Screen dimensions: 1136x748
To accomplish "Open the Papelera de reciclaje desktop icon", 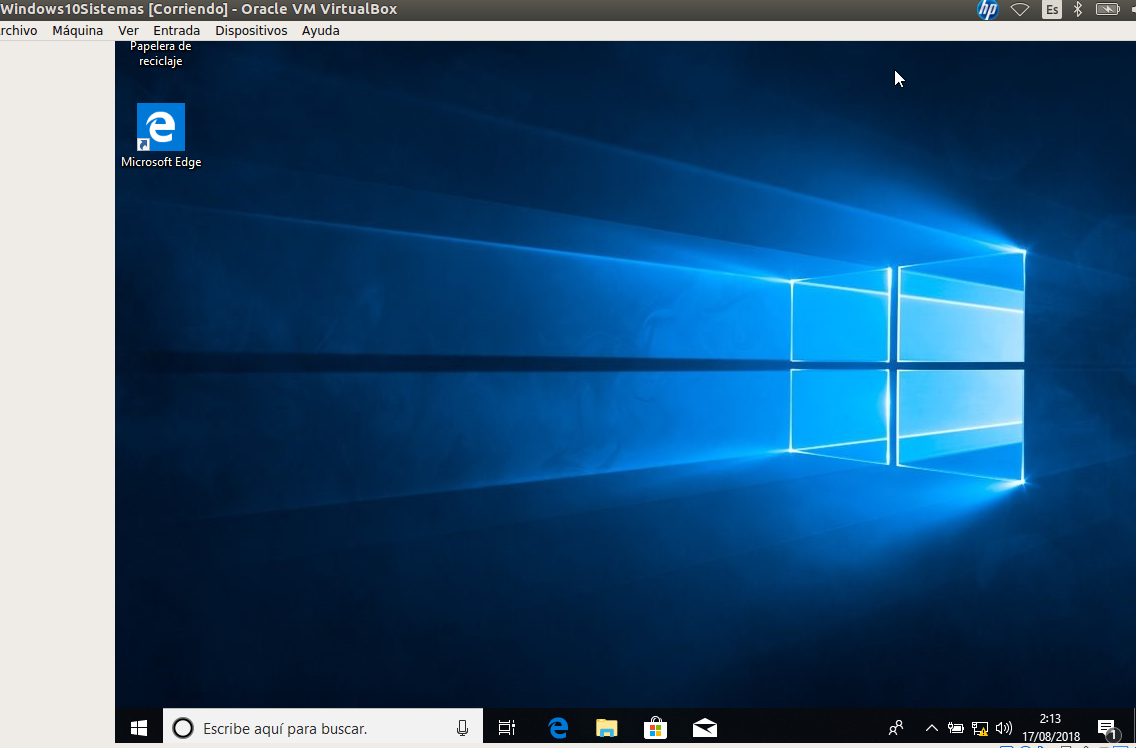I will 161,54.
